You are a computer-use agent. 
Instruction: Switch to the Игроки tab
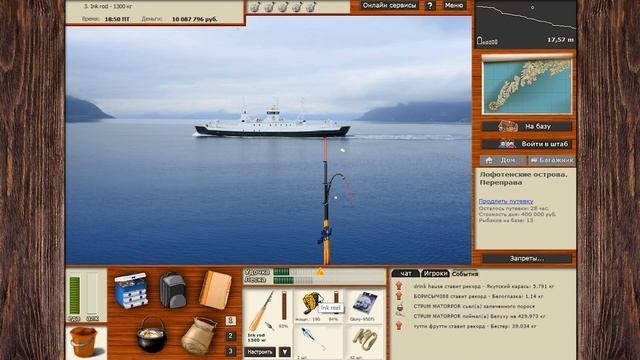(x=435, y=273)
